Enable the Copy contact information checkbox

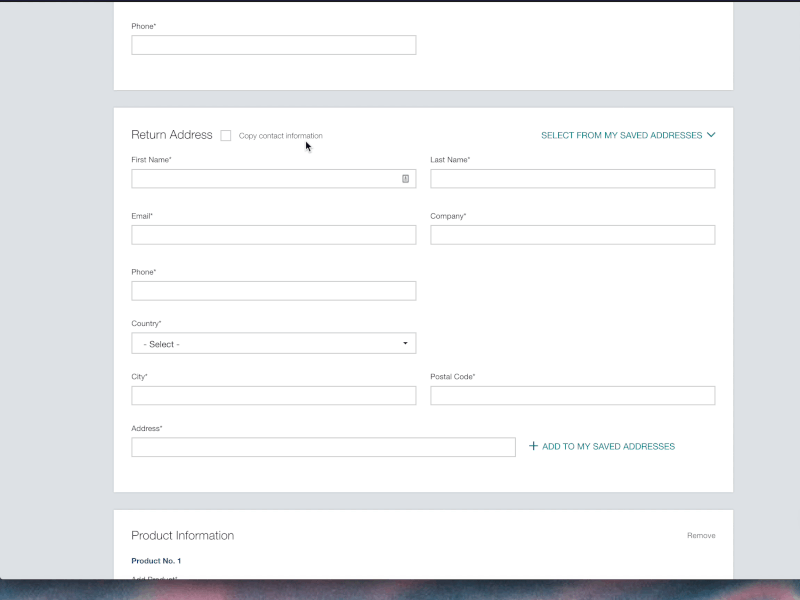(x=226, y=135)
